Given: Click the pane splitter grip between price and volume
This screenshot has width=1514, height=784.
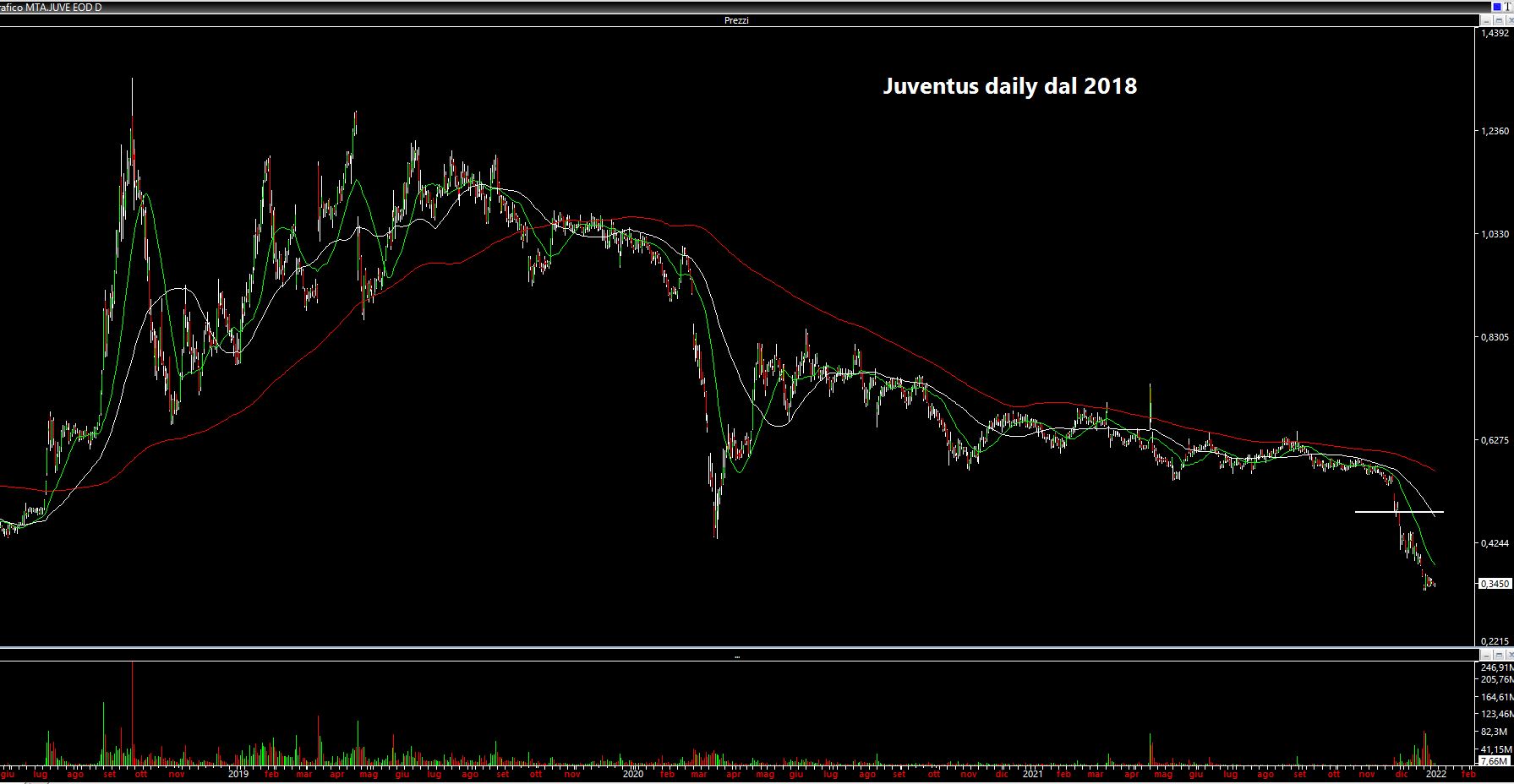Looking at the screenshot, I should pos(736,656).
